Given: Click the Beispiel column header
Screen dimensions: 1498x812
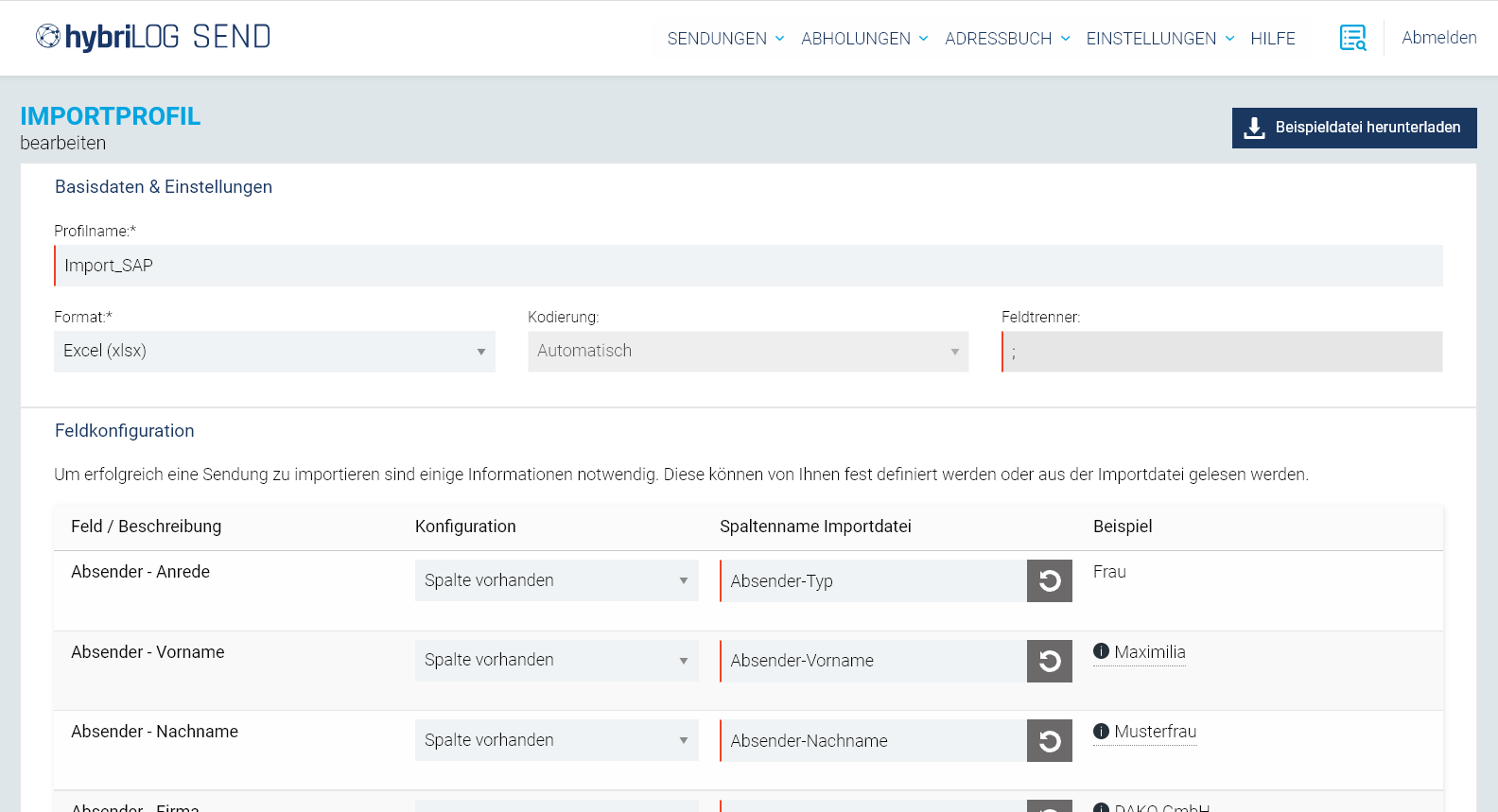Looking at the screenshot, I should coord(1123,527).
